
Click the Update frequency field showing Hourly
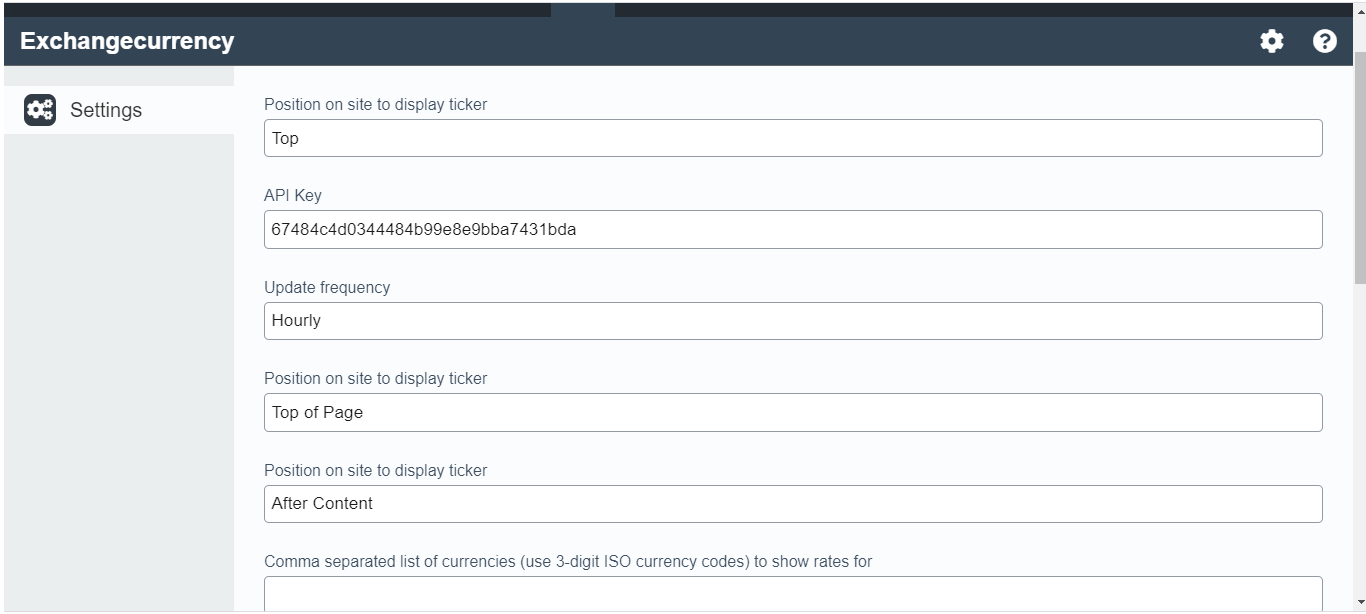coord(792,321)
